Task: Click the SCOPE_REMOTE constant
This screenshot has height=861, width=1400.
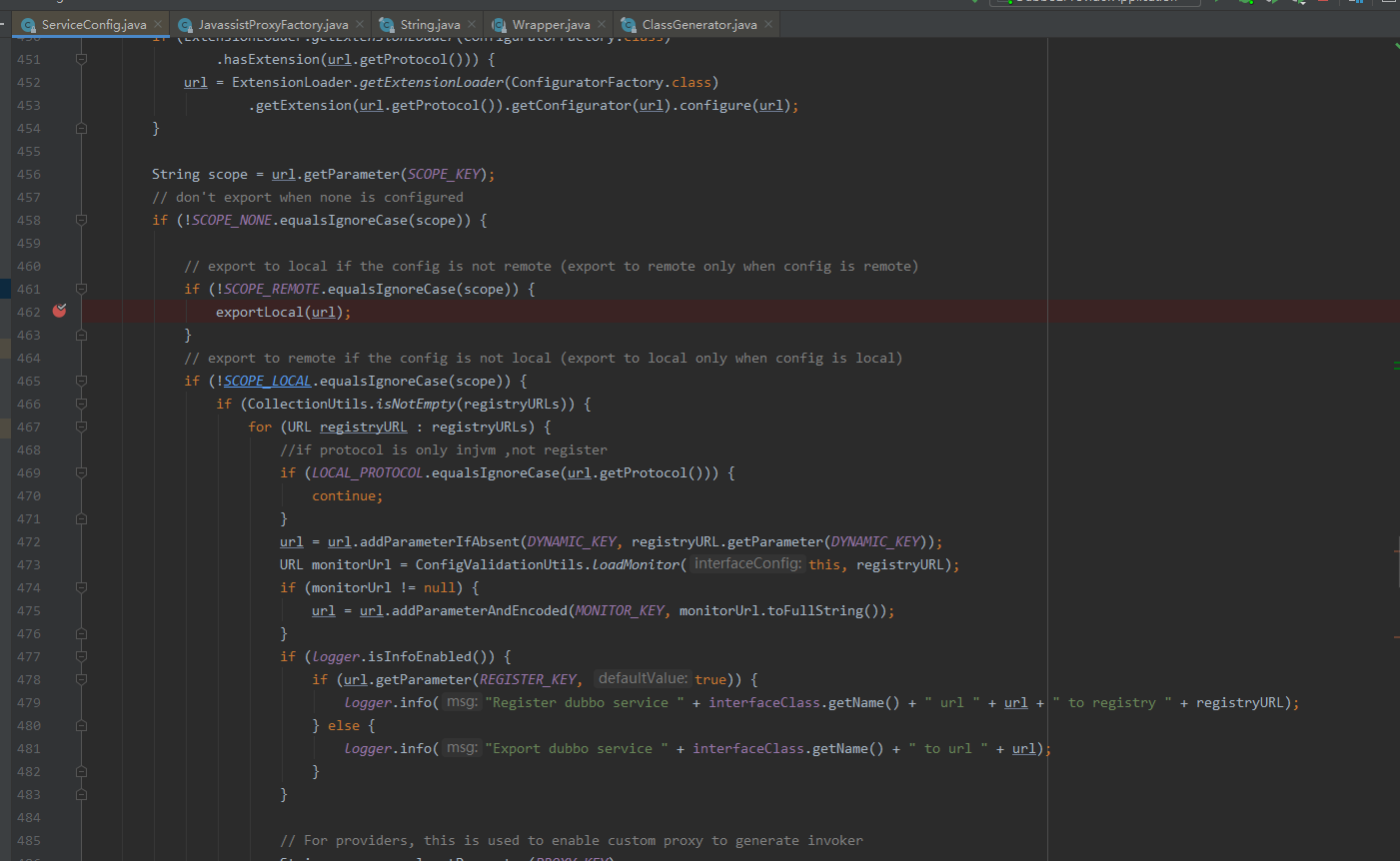Action: 272,289
